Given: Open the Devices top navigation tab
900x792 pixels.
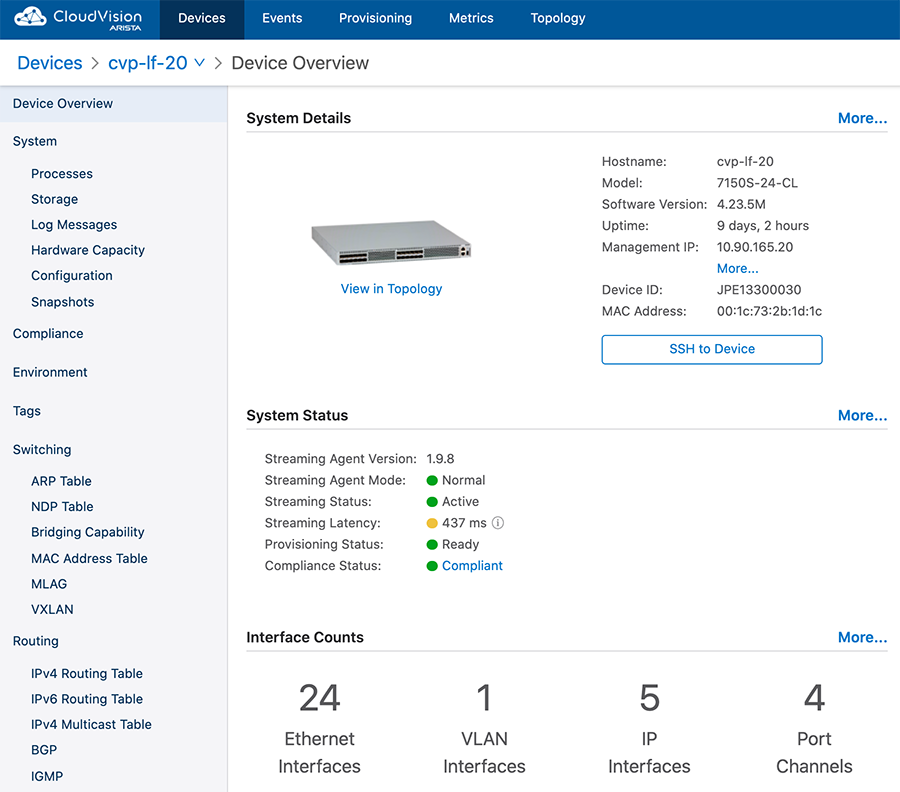Looking at the screenshot, I should pos(201,18).
